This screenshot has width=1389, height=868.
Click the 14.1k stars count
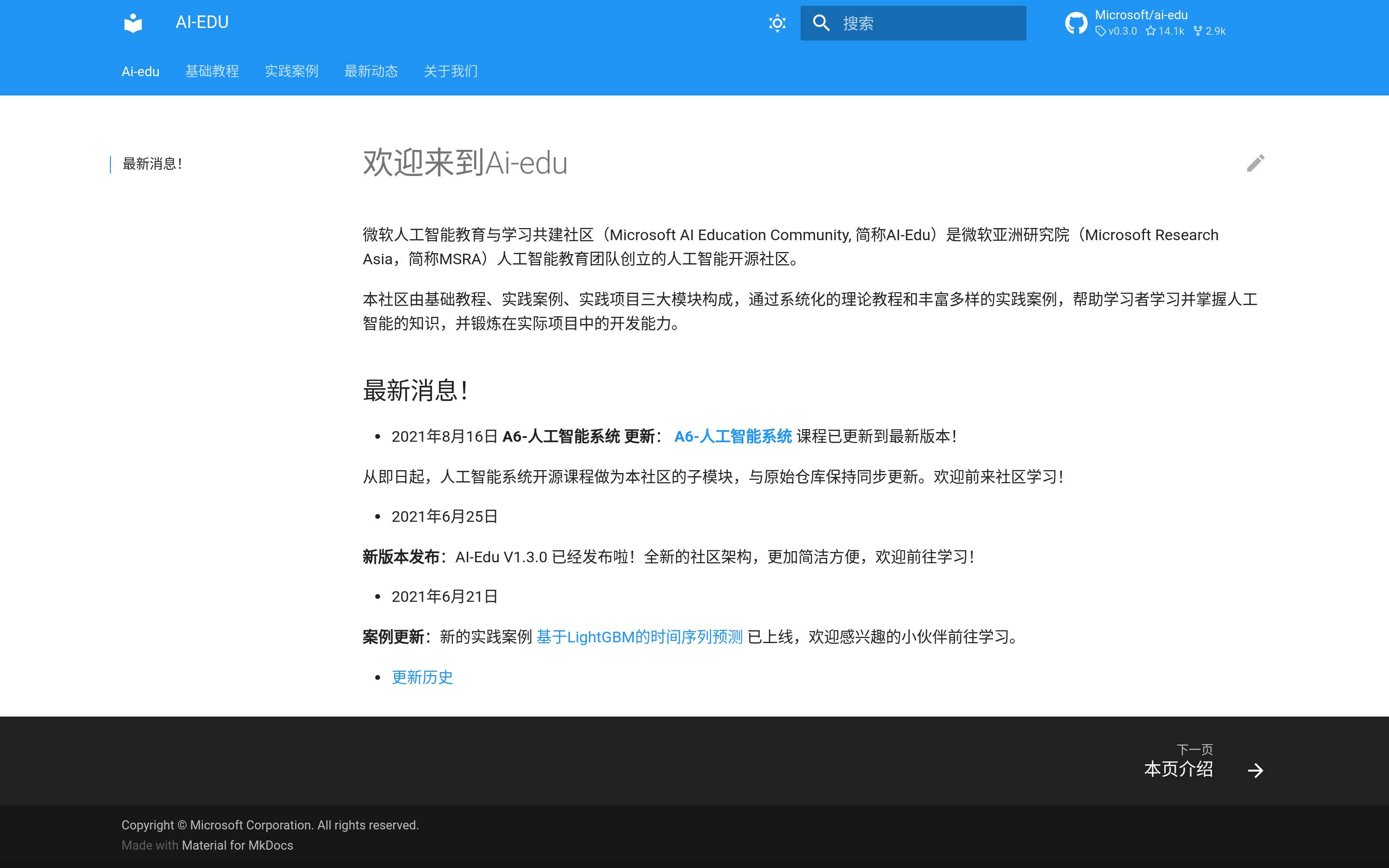(x=1165, y=31)
